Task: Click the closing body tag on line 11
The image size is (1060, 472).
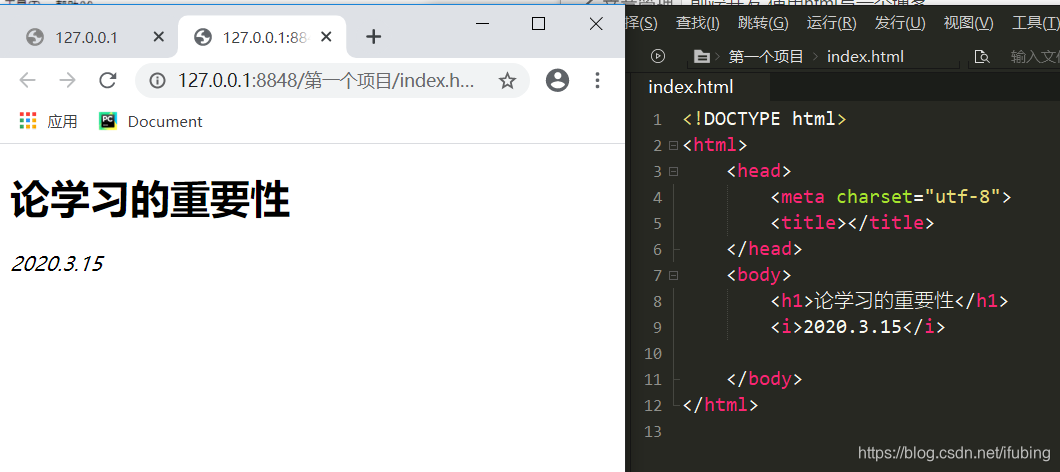Action: (x=765, y=379)
